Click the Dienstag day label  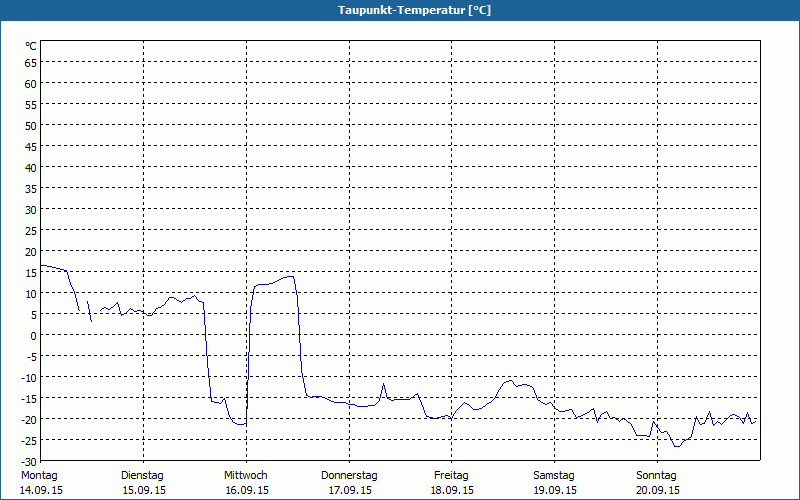tap(142, 476)
